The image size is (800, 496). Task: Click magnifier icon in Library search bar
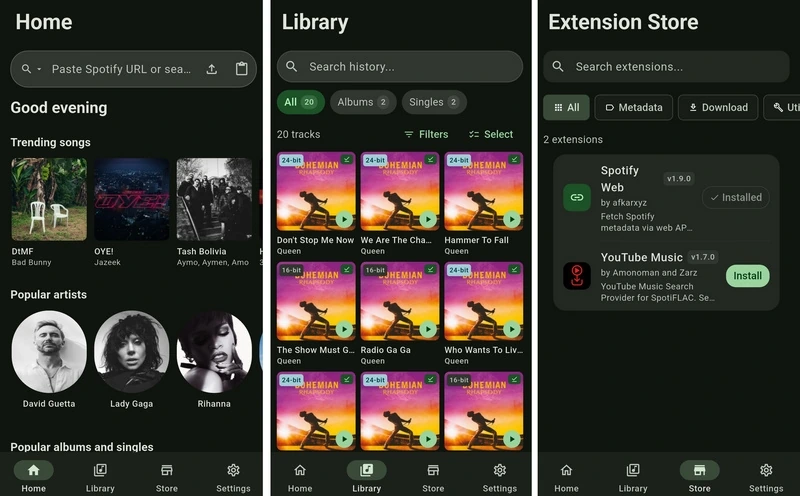(291, 66)
